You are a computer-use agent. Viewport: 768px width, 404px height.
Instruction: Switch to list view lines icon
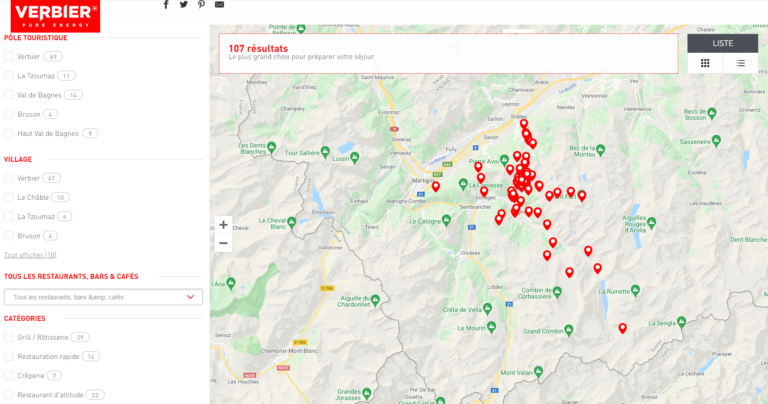[x=740, y=63]
